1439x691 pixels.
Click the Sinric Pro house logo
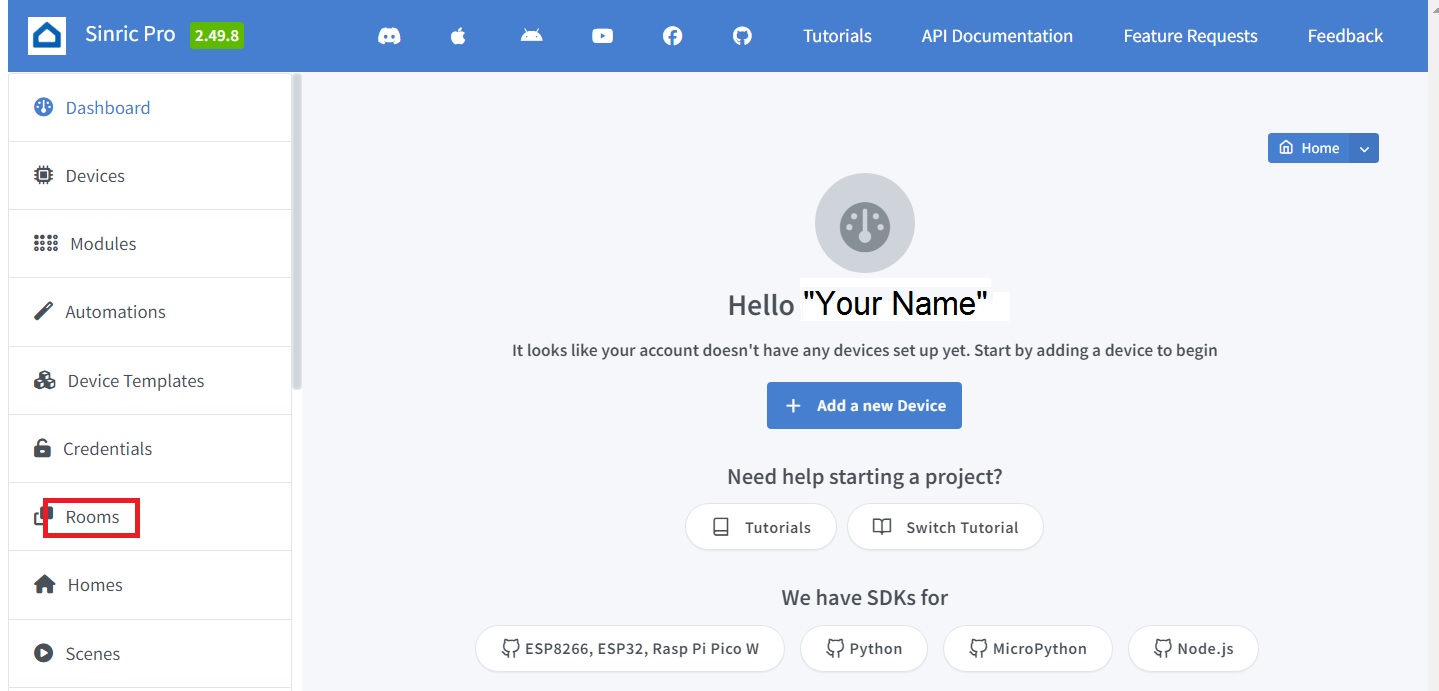pos(47,36)
